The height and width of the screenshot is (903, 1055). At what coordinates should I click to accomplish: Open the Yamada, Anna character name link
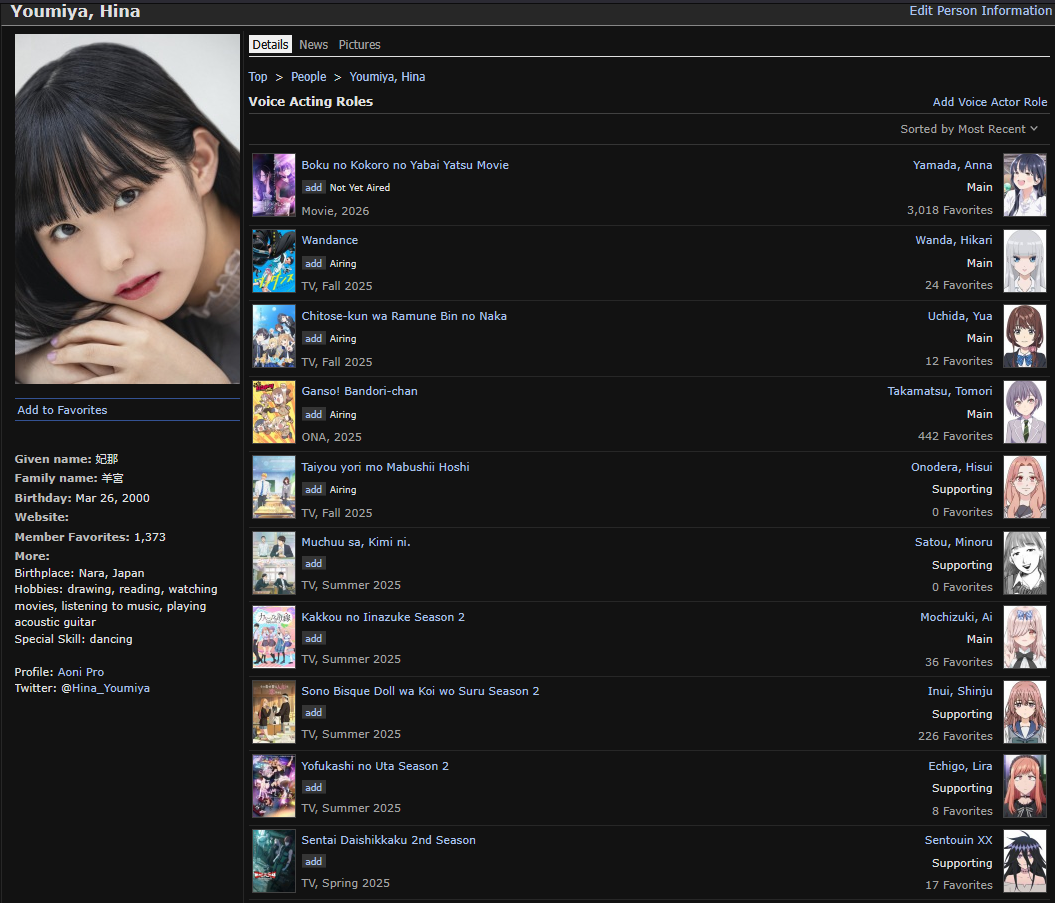coord(952,165)
